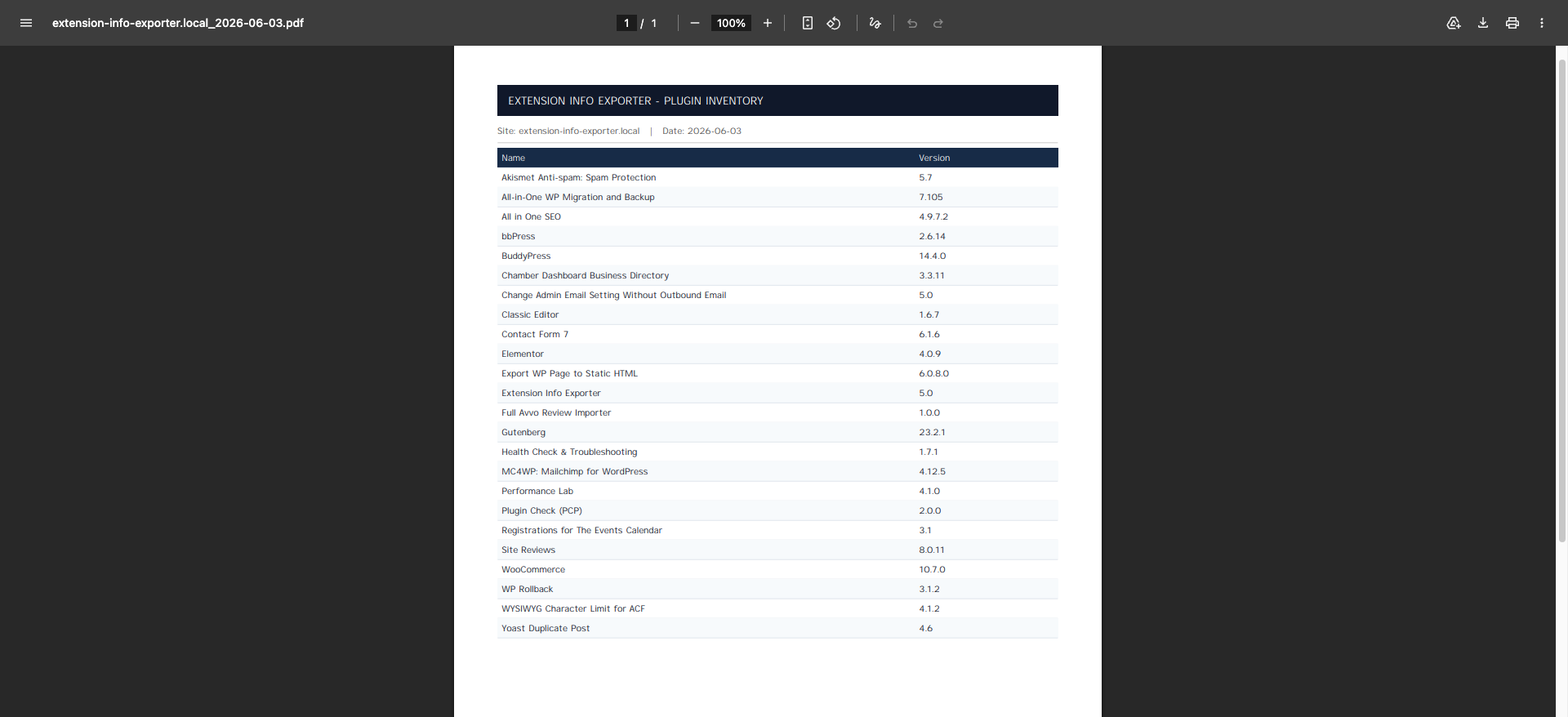Open the sidebar menu hamburger icon
The height and width of the screenshot is (717, 1568).
(x=26, y=23)
